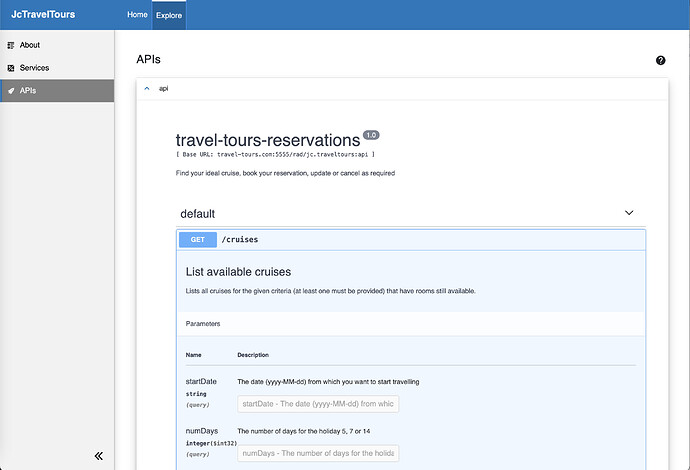Click the Parameters section header
This screenshot has width=690, height=470.
(203, 323)
